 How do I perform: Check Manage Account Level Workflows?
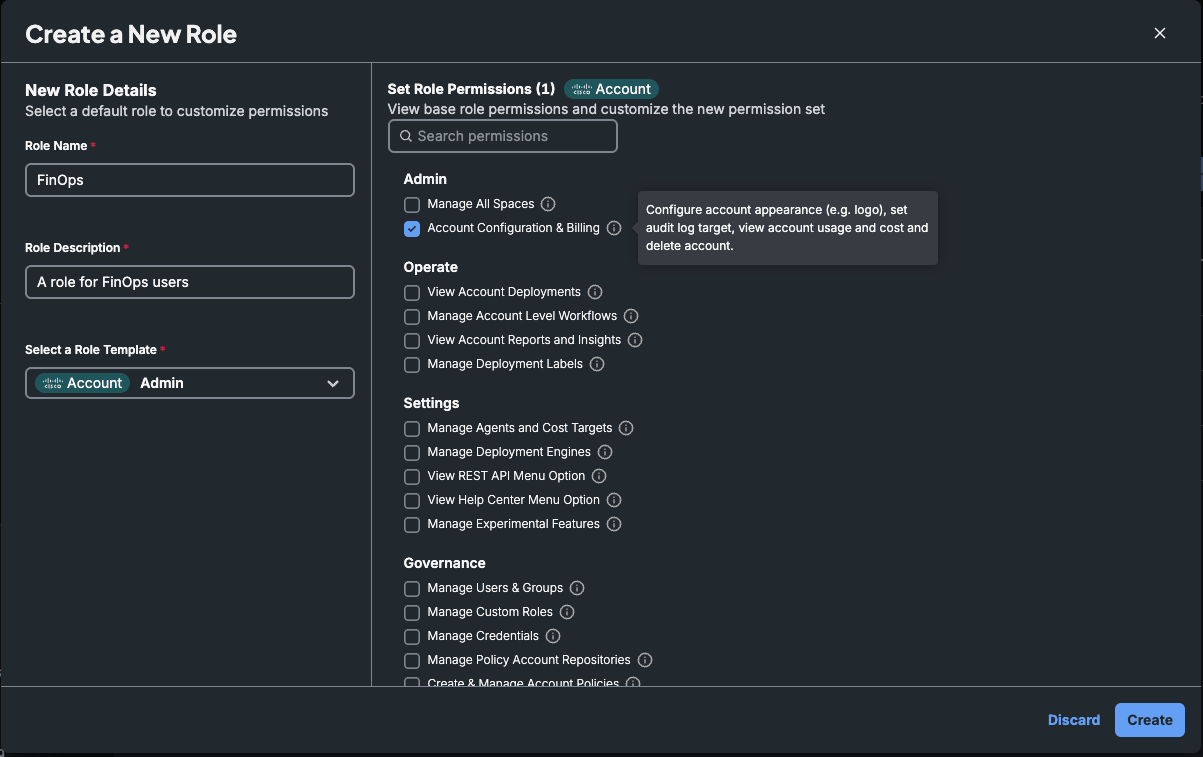pyautogui.click(x=412, y=316)
